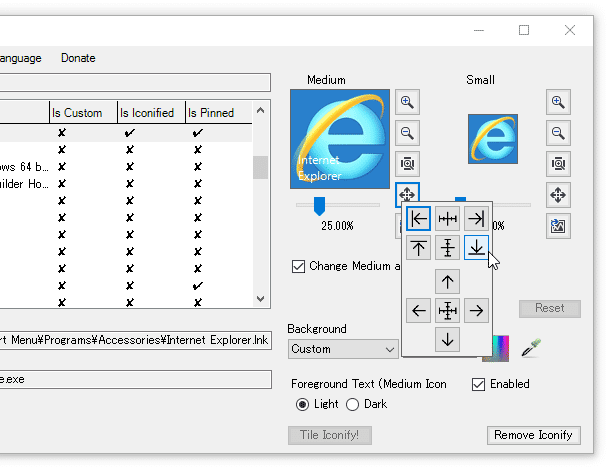Viewport: 610px width, 470px height.
Task: Select the row ending 'ilder Ho...'
Action: coord(126,184)
